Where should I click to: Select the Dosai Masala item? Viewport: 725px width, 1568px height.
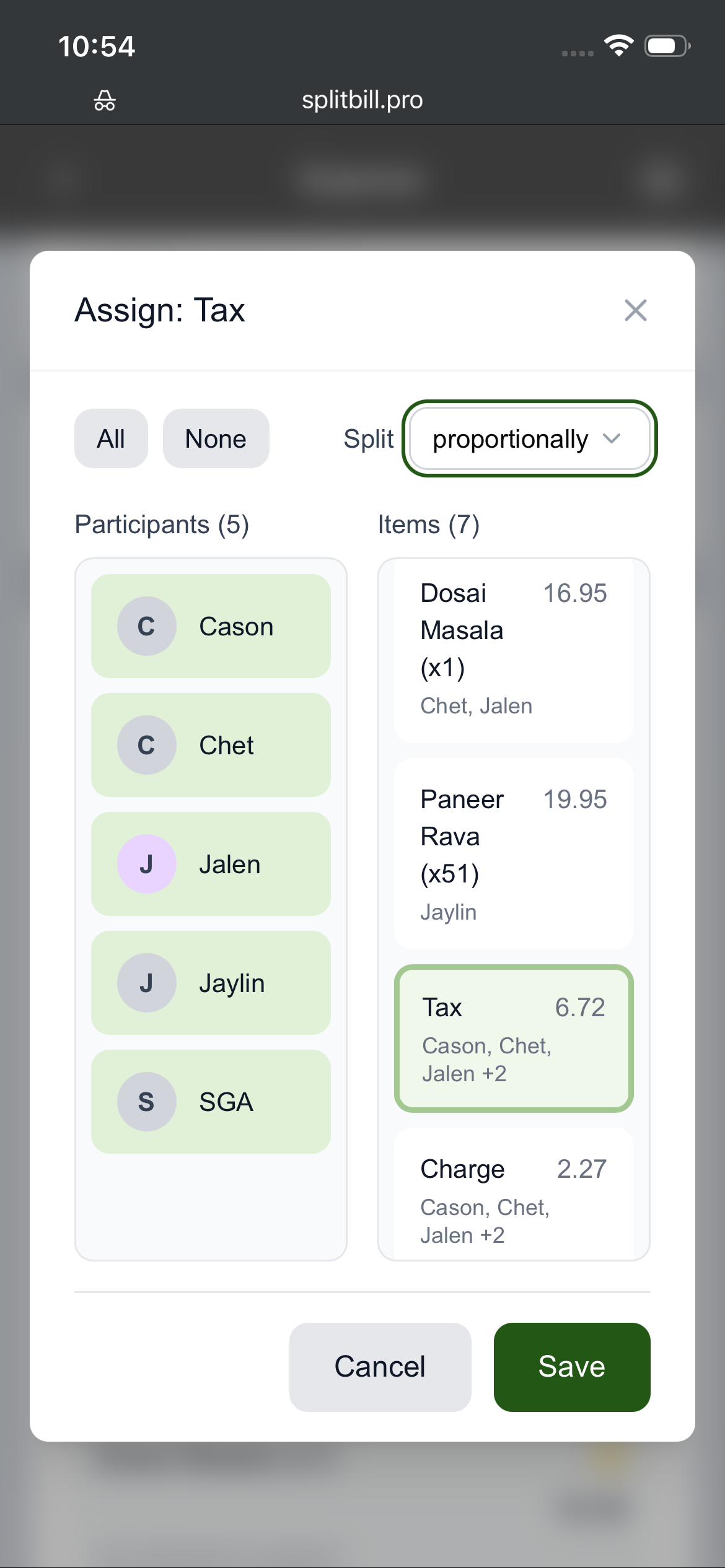click(x=513, y=649)
